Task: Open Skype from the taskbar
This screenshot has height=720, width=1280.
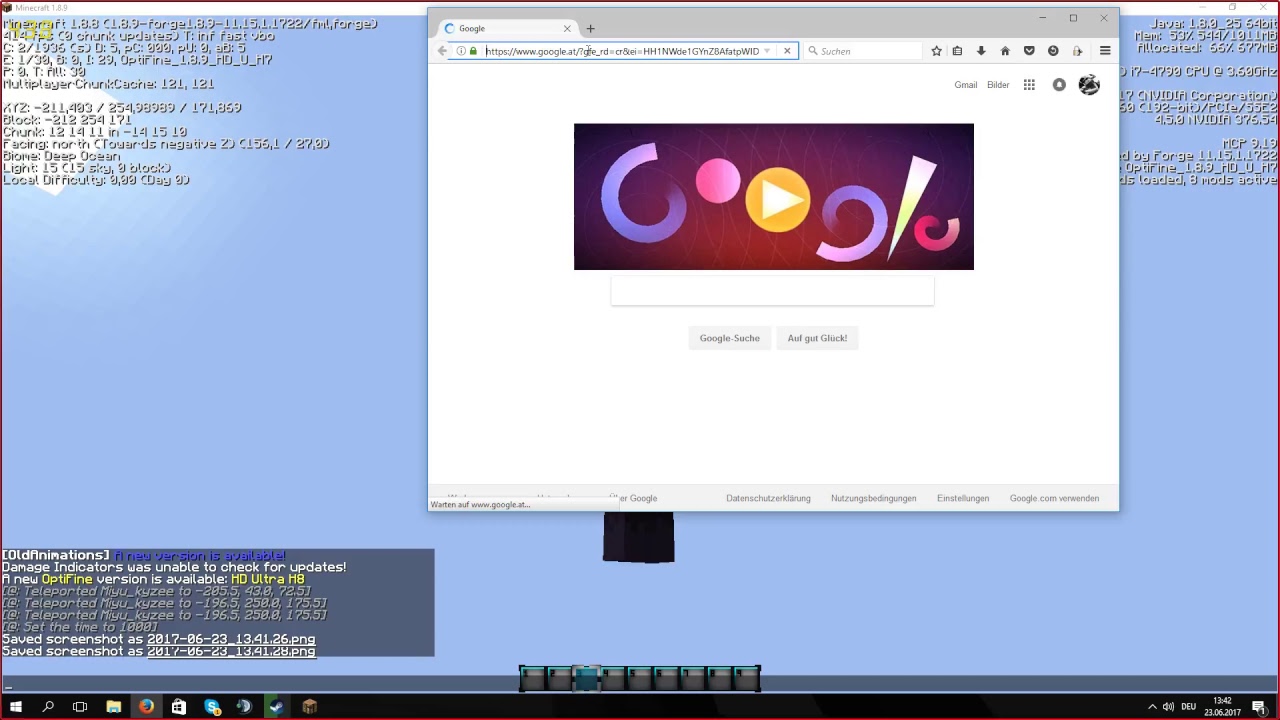Action: (x=212, y=707)
